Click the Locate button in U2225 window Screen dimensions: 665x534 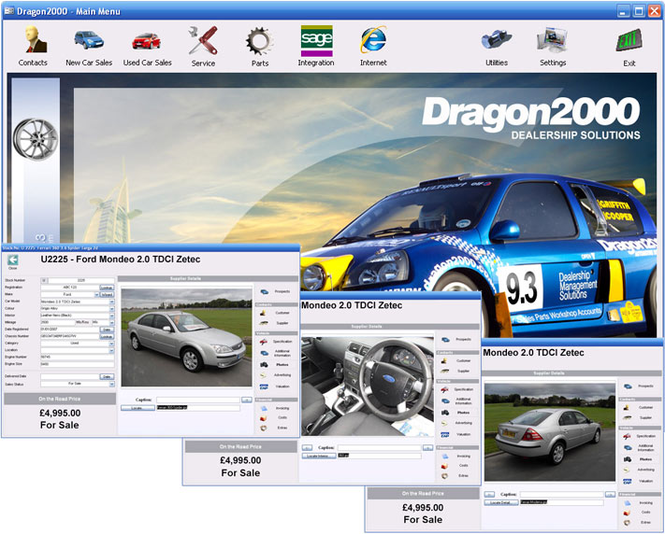coord(138,408)
